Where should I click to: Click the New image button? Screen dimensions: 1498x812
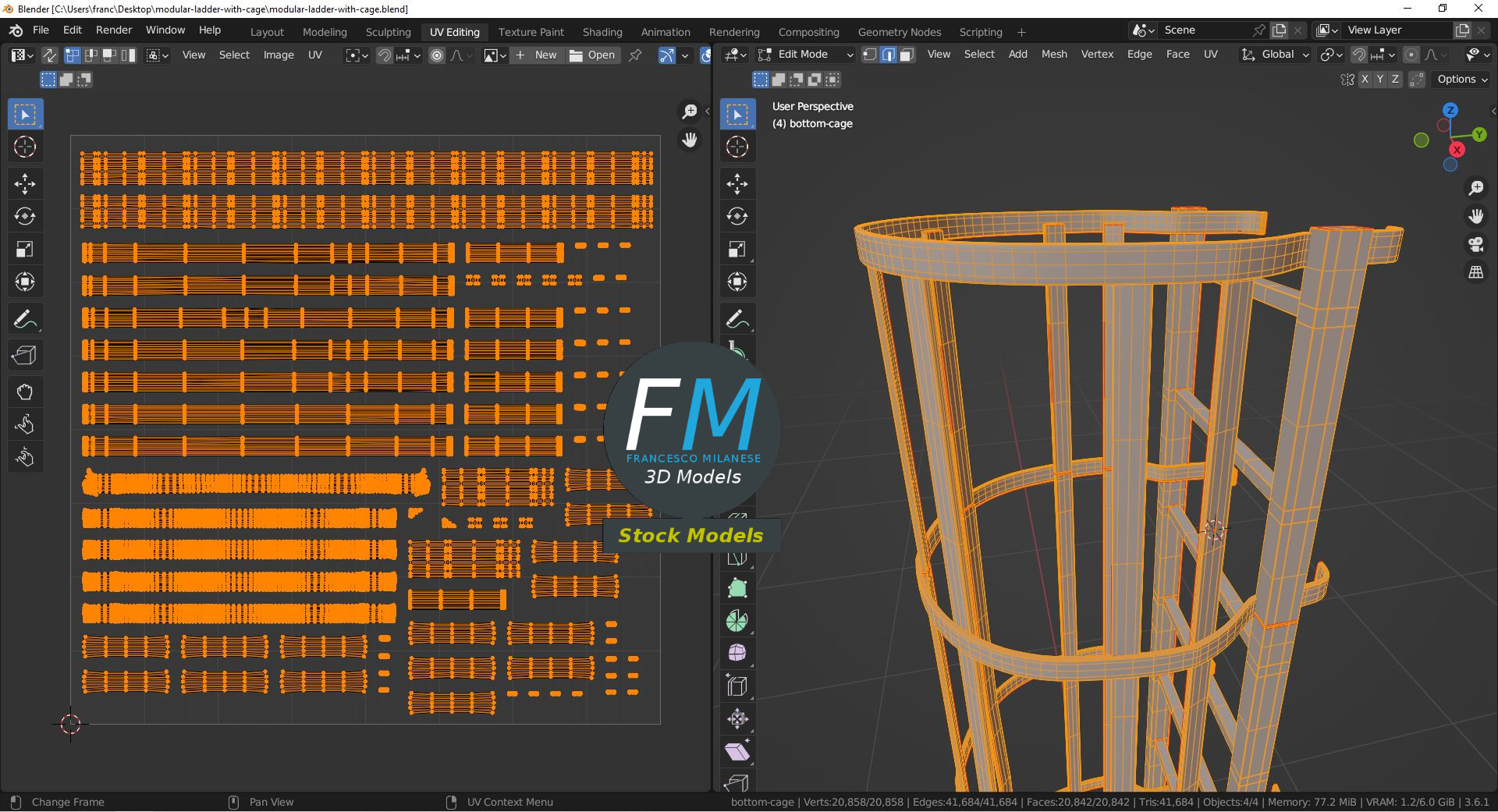click(537, 55)
